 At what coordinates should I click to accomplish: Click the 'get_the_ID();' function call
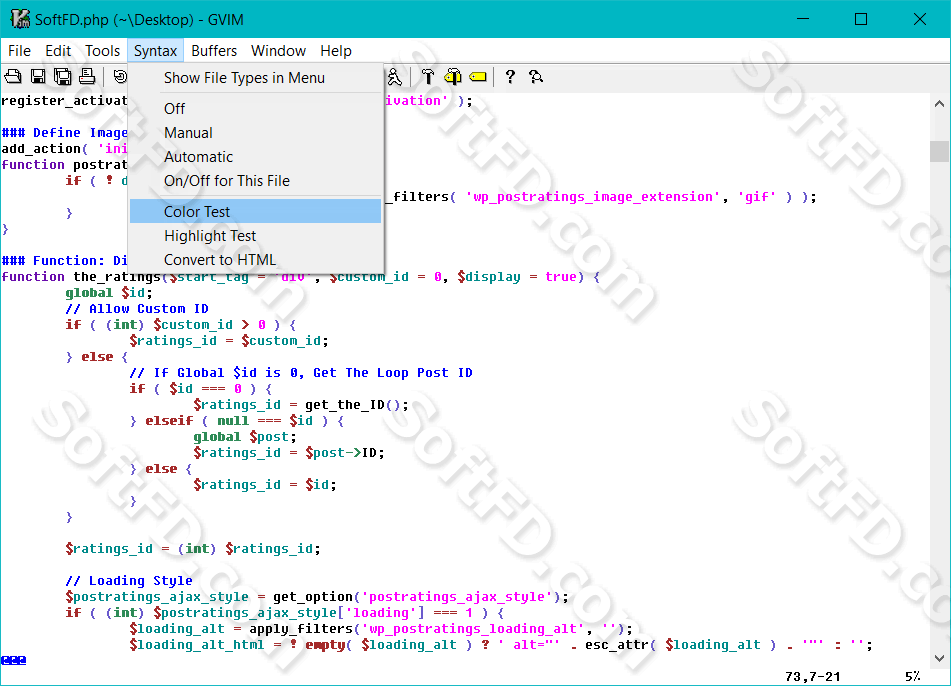pyautogui.click(x=357, y=405)
